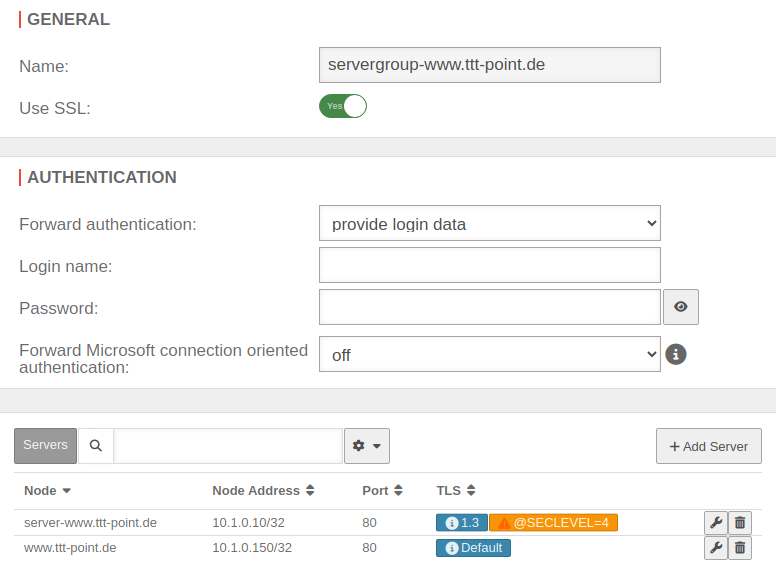Sort the table by Port column
This screenshot has width=776, height=579.
point(380,491)
